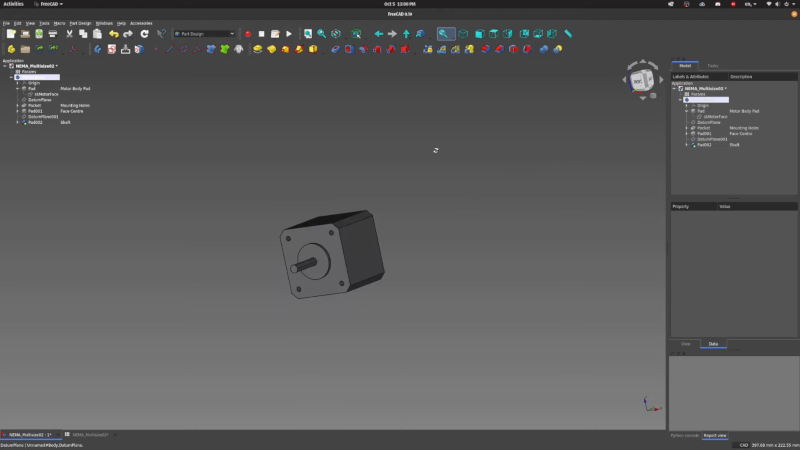Collapse the Pad item in right model tree

[x=686, y=111]
